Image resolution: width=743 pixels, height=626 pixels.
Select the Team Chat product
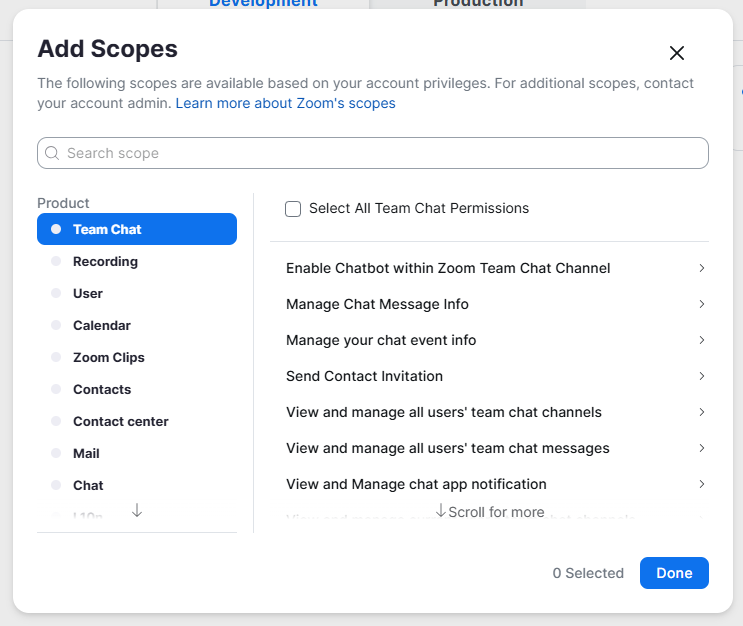(137, 229)
